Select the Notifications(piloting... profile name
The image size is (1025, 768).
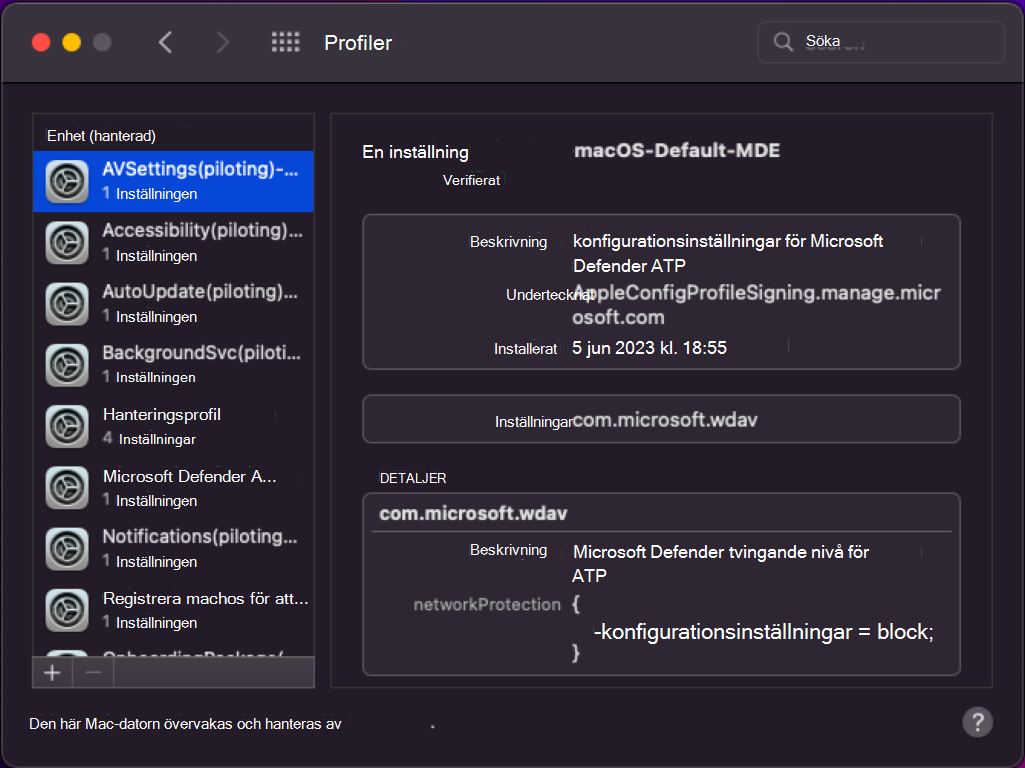tap(200, 537)
